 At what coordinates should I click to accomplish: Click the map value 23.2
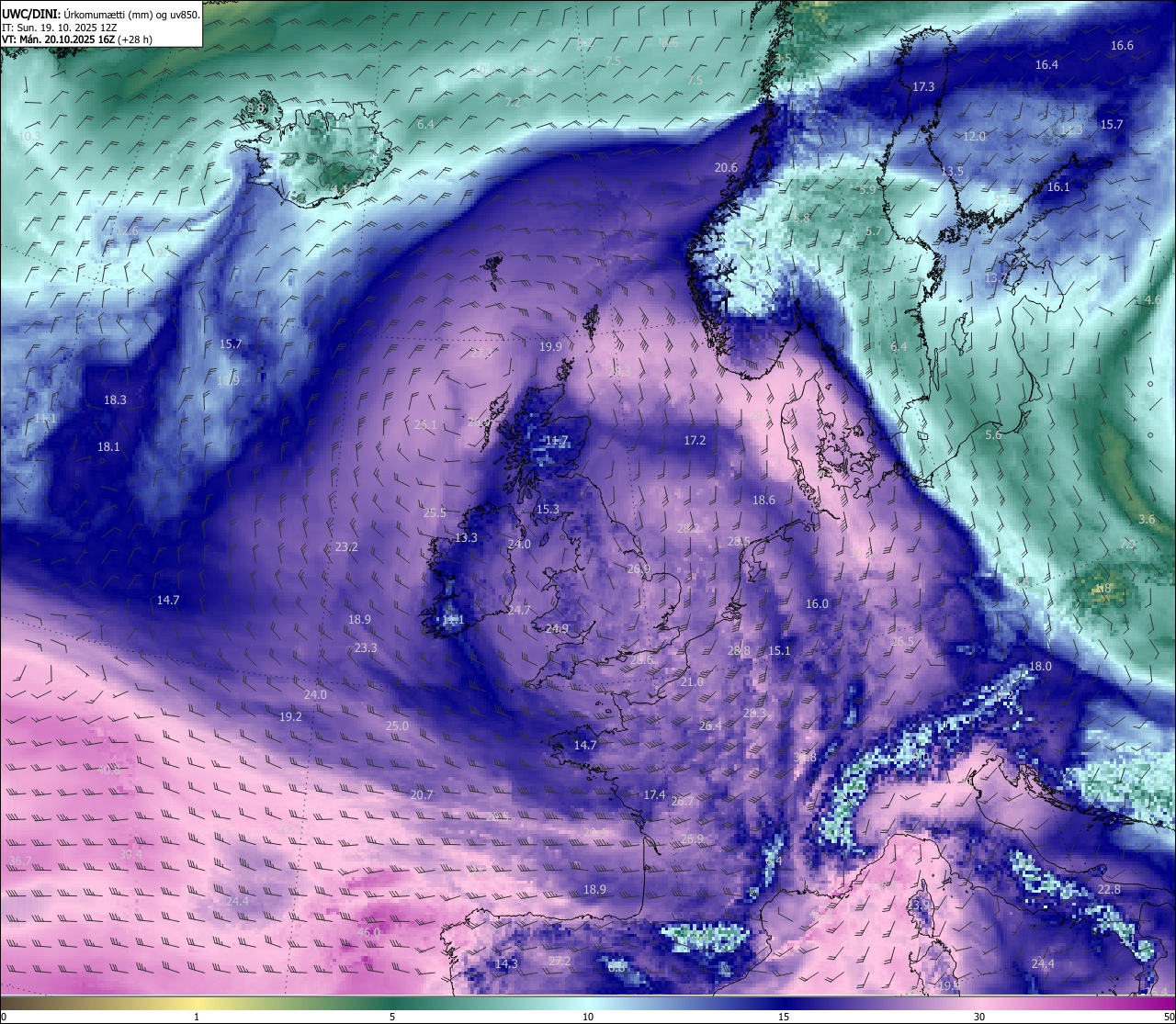346,546
